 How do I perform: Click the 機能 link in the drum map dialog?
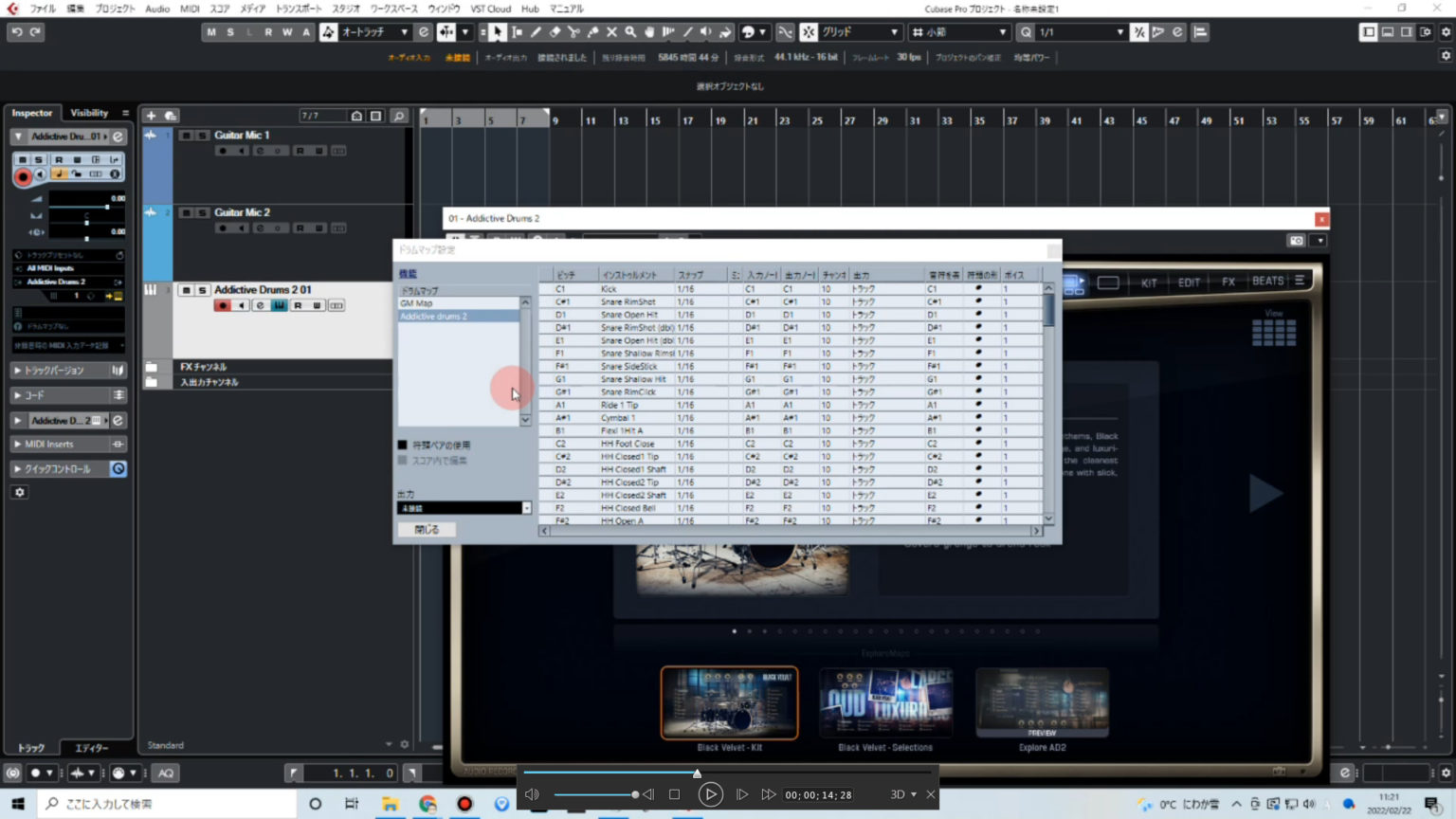click(408, 272)
